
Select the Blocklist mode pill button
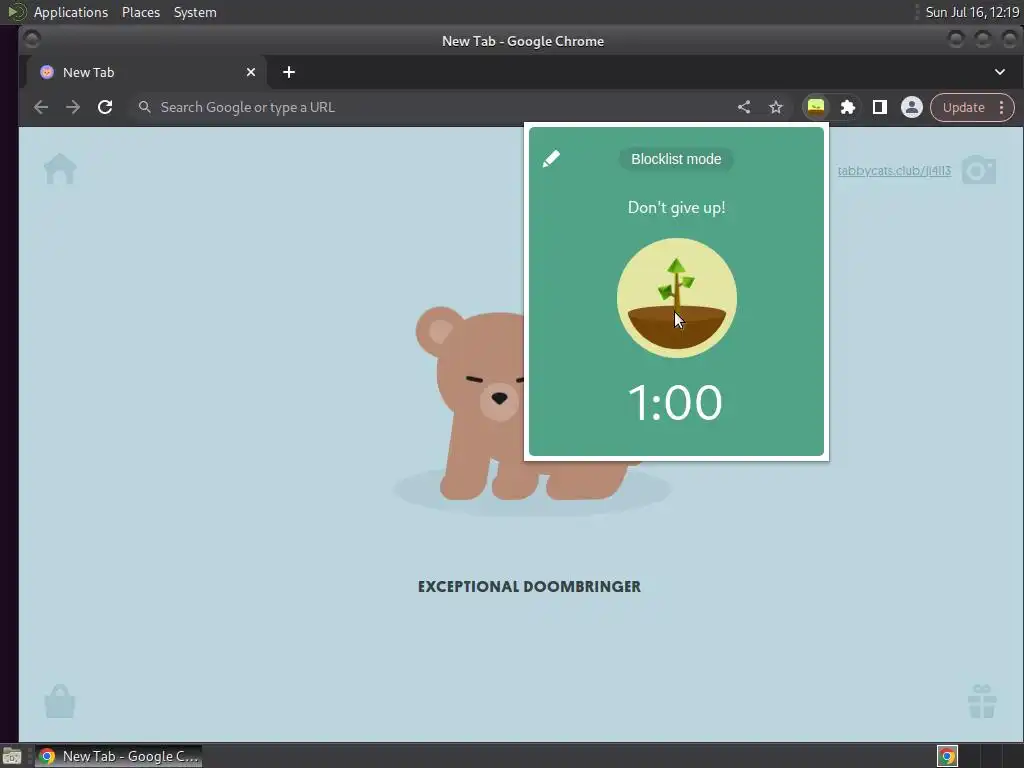click(x=676, y=159)
